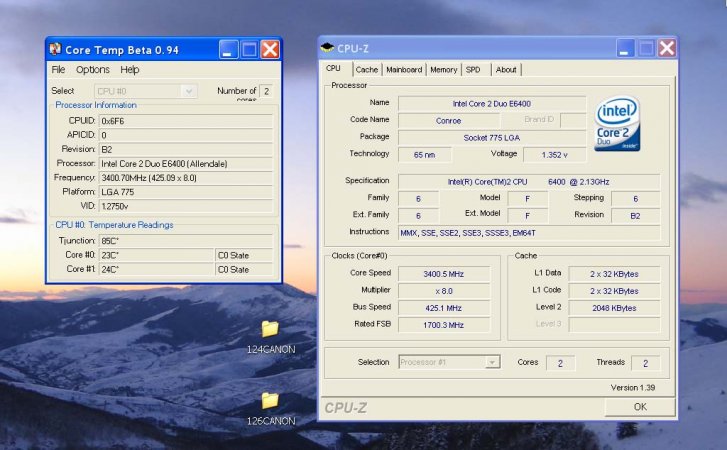Close the CPU-Z window
Viewport: 727px width, 450px height.
point(667,48)
